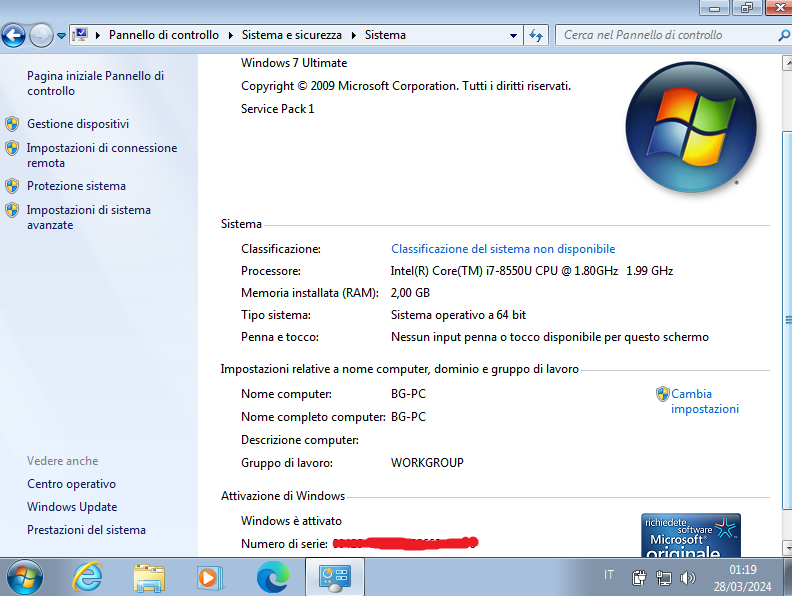
Task: Launch Internet Explorer from taskbar
Action: tap(87, 577)
